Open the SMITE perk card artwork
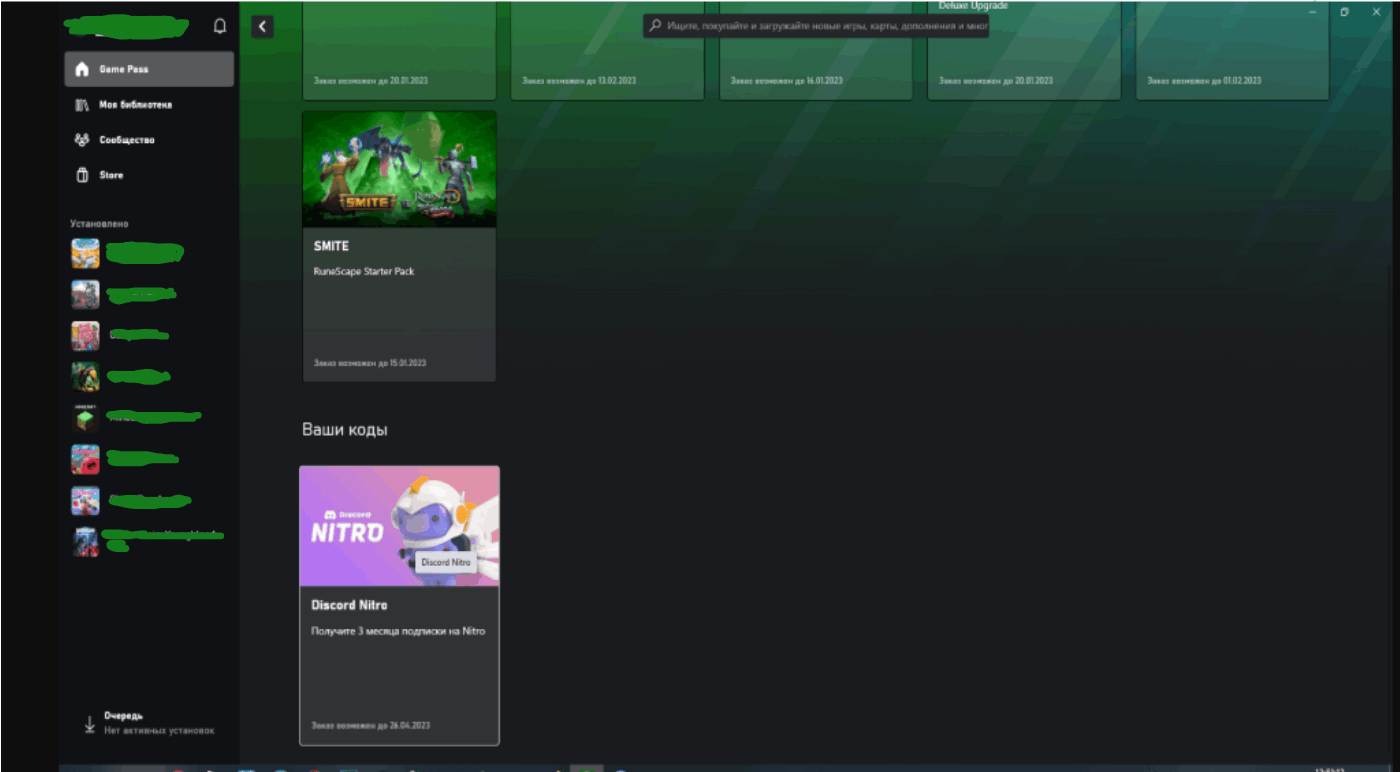The height and width of the screenshot is (772, 1400). point(399,169)
